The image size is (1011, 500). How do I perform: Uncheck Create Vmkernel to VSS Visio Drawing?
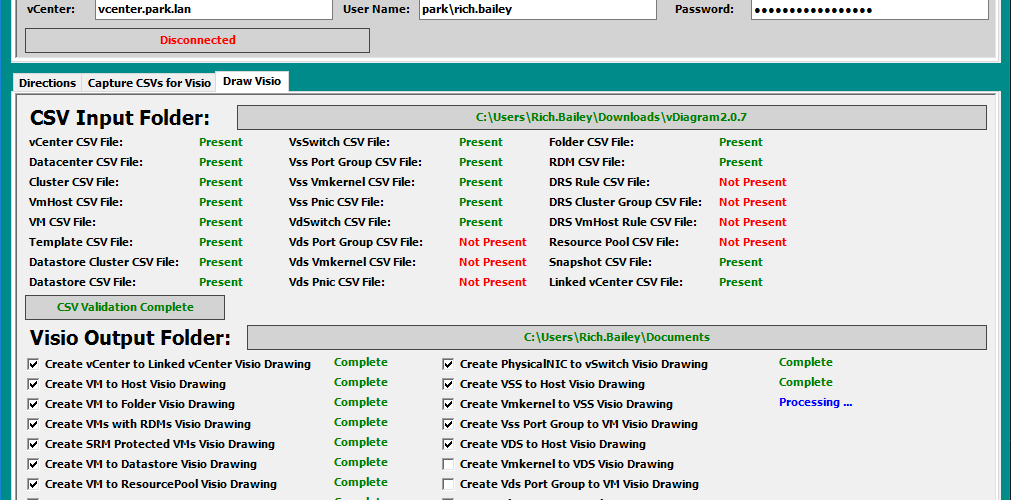[x=449, y=404]
